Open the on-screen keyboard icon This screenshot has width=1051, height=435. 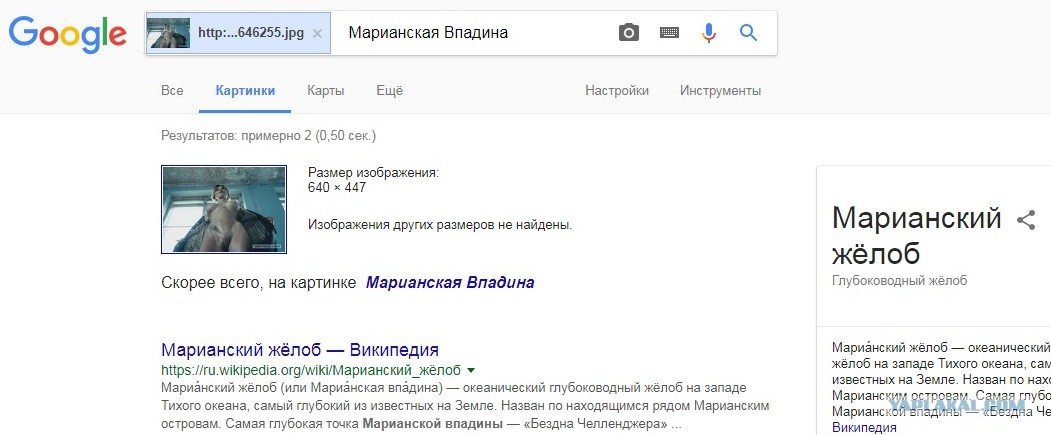click(669, 33)
